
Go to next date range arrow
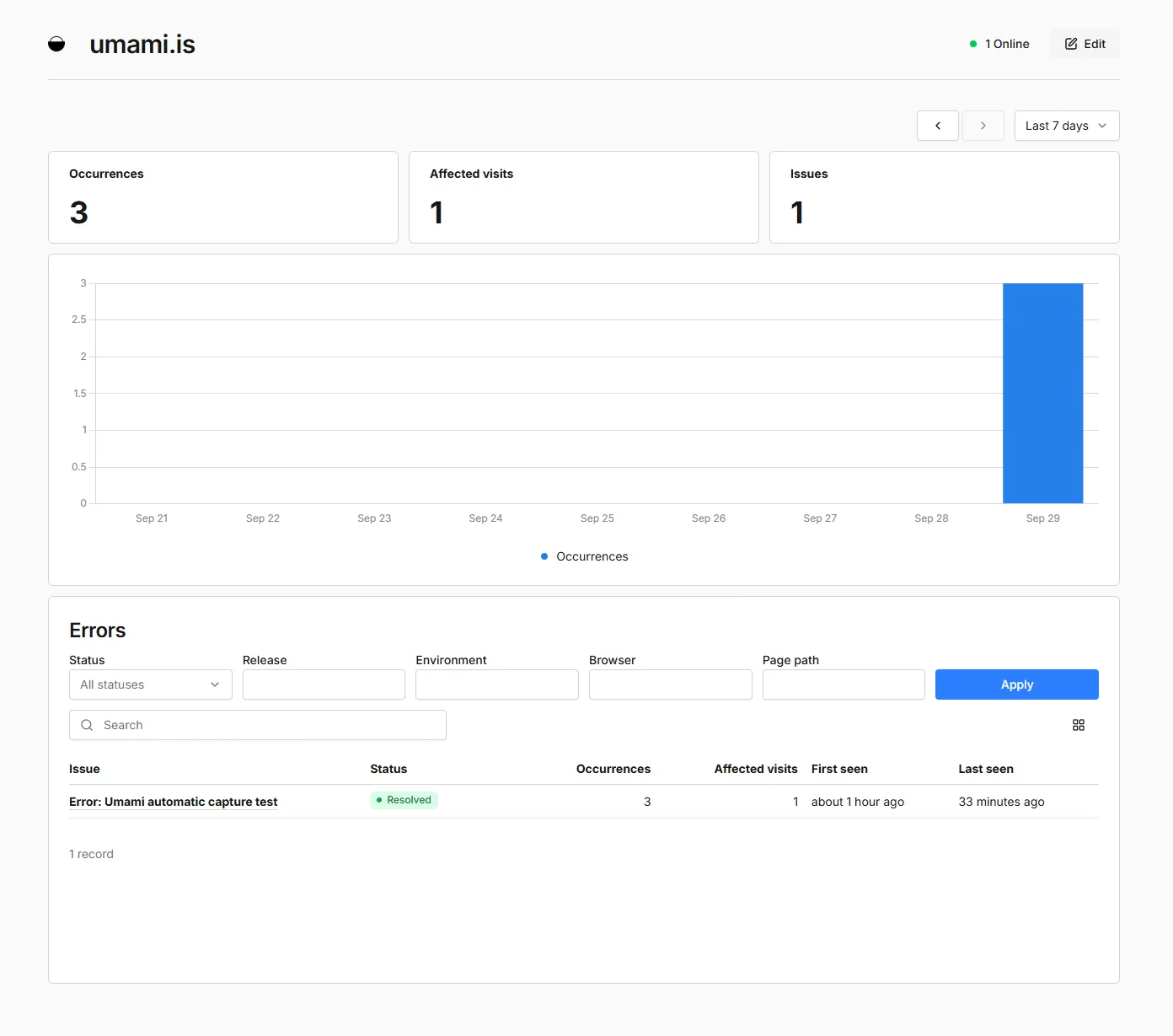pyautogui.click(x=983, y=126)
